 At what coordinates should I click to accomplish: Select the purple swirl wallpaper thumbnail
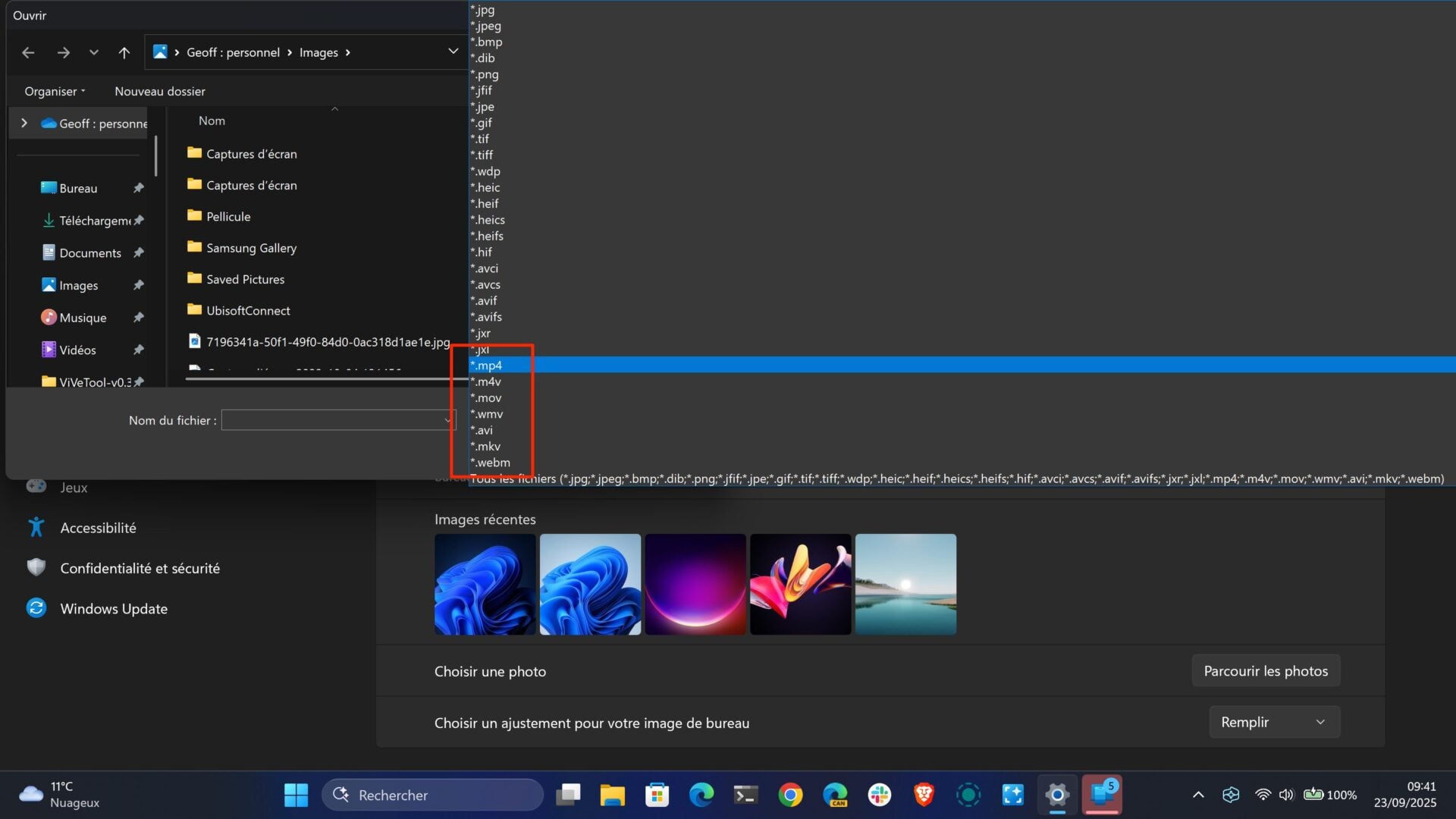pyautogui.click(x=695, y=584)
